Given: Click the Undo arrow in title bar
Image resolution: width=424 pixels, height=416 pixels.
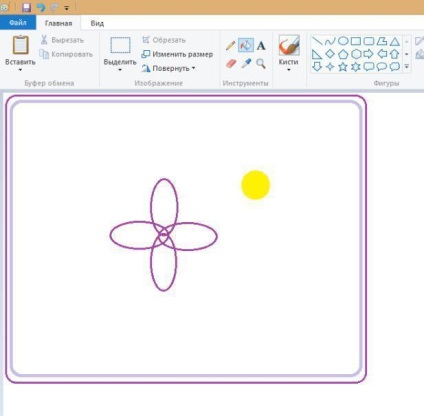Looking at the screenshot, I should point(41,7).
